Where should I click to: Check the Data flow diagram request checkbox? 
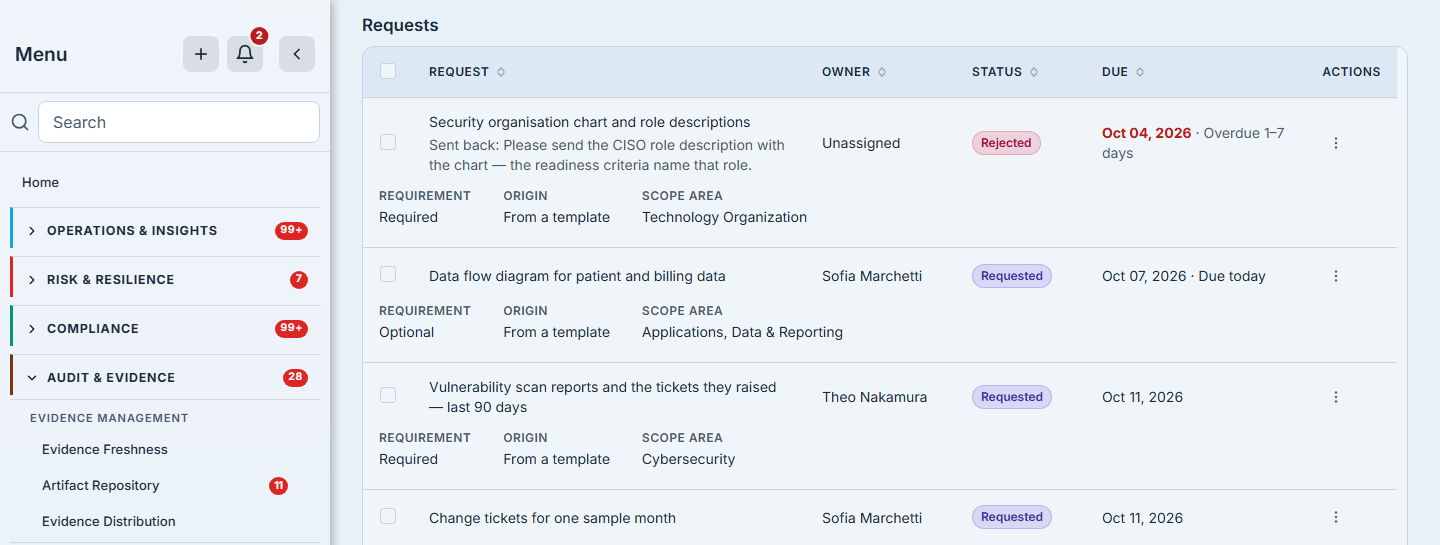[x=388, y=274]
